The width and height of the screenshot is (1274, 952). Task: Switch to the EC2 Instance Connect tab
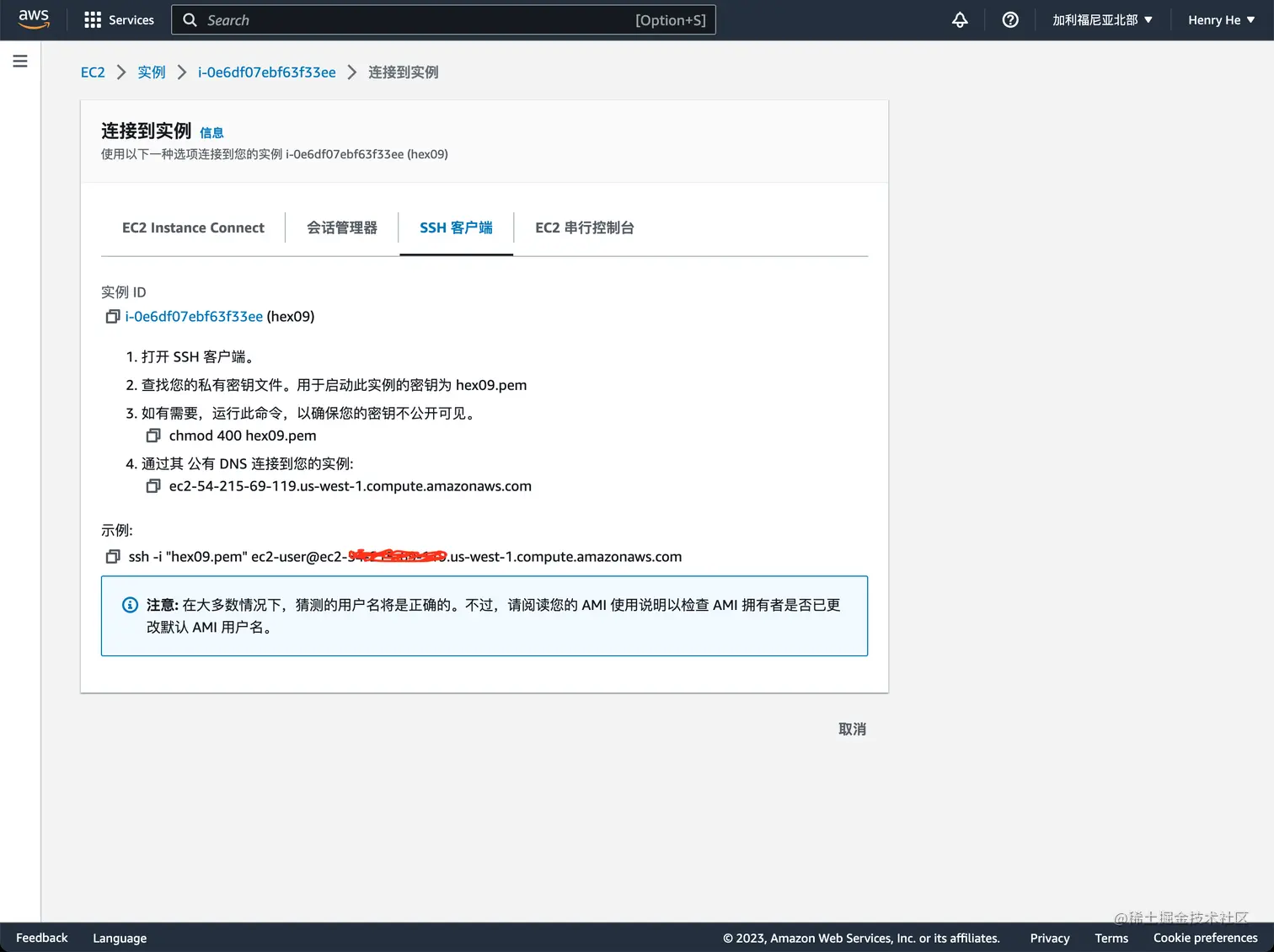[193, 227]
